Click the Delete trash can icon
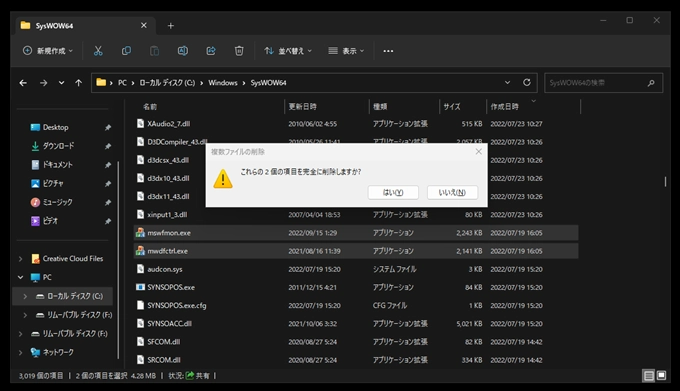The width and height of the screenshot is (680, 391). point(239,51)
